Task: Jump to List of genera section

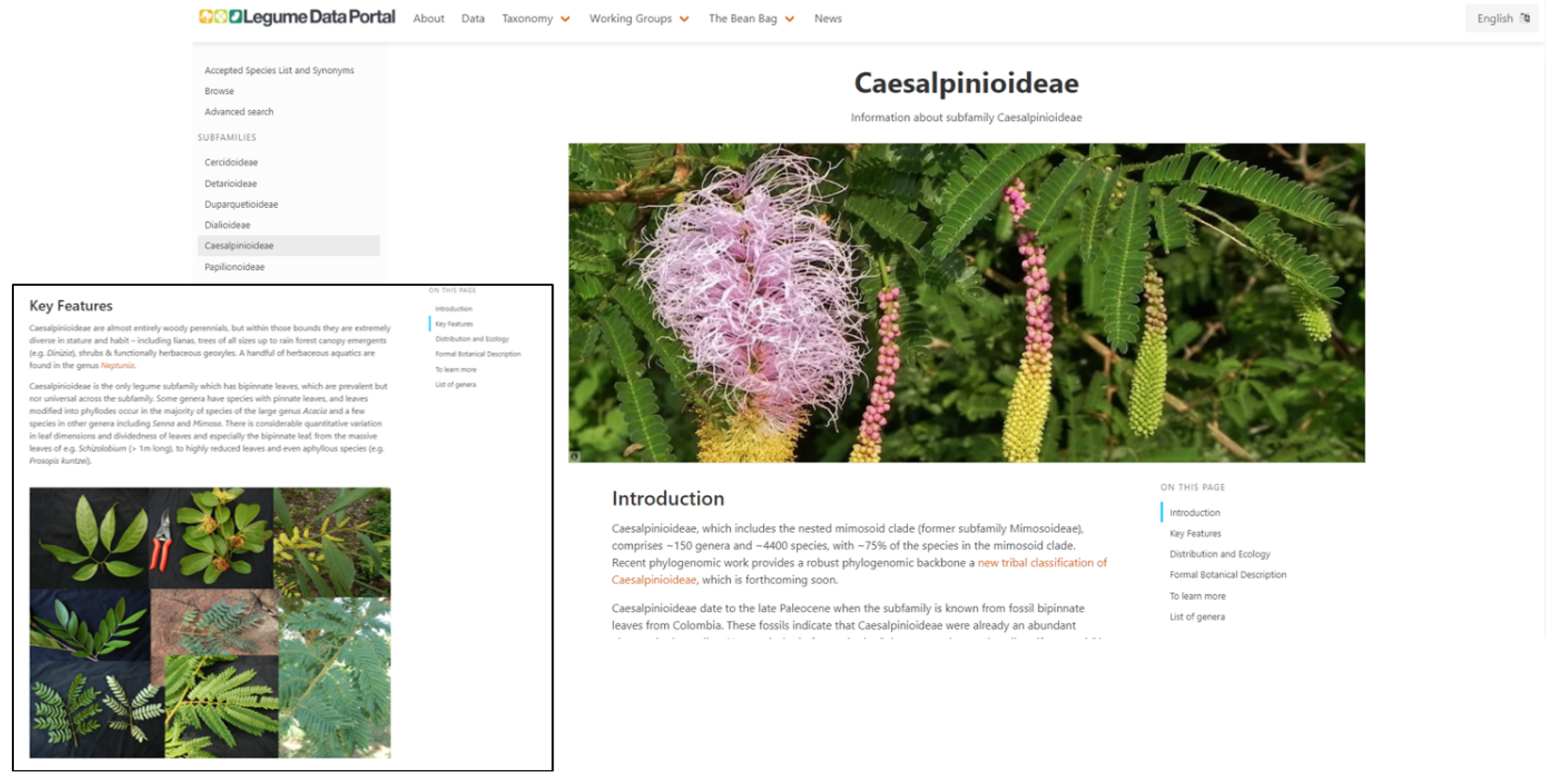Action: [x=1197, y=617]
